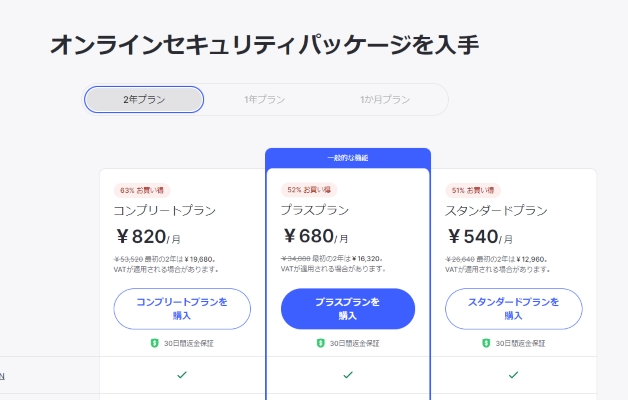Click the checkmark in the コンプリートプラン column
The height and width of the screenshot is (400, 628).
182,375
